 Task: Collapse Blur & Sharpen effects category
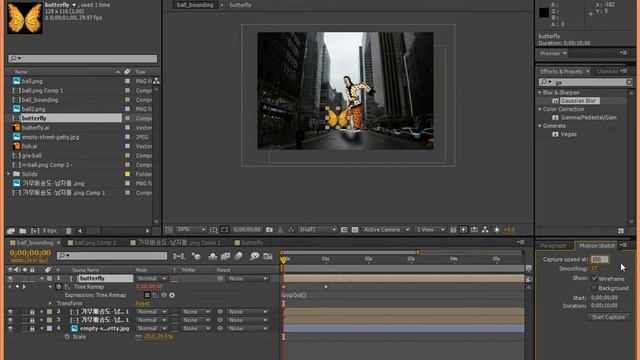[540, 93]
